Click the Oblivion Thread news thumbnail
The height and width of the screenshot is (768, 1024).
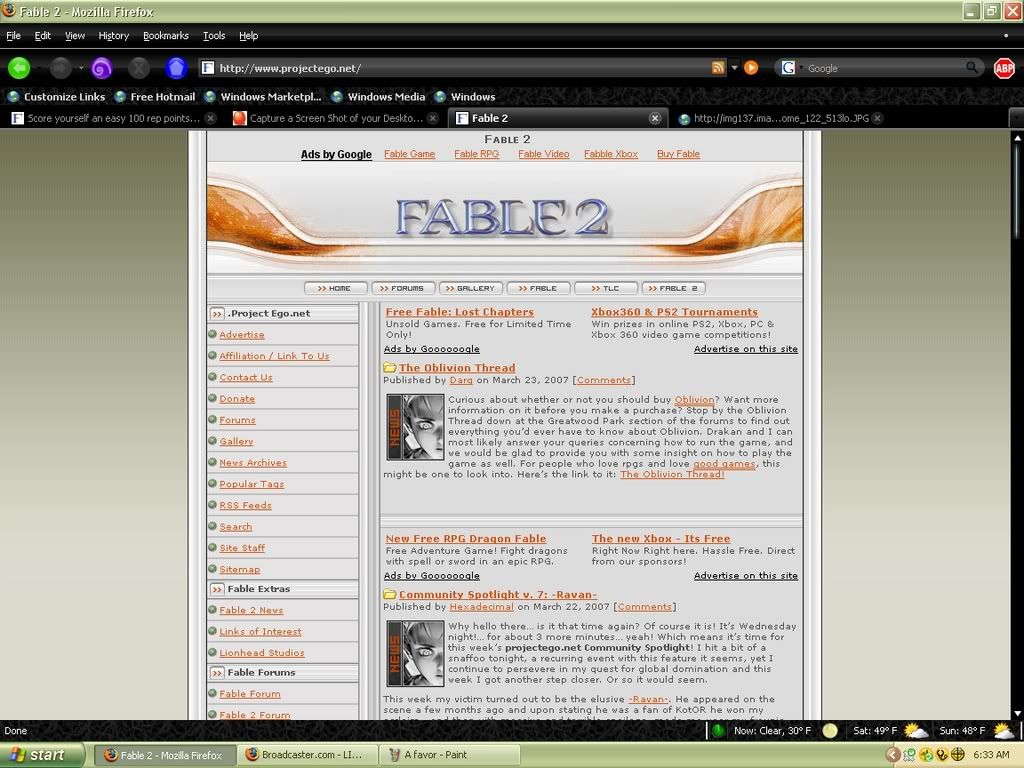click(415, 427)
